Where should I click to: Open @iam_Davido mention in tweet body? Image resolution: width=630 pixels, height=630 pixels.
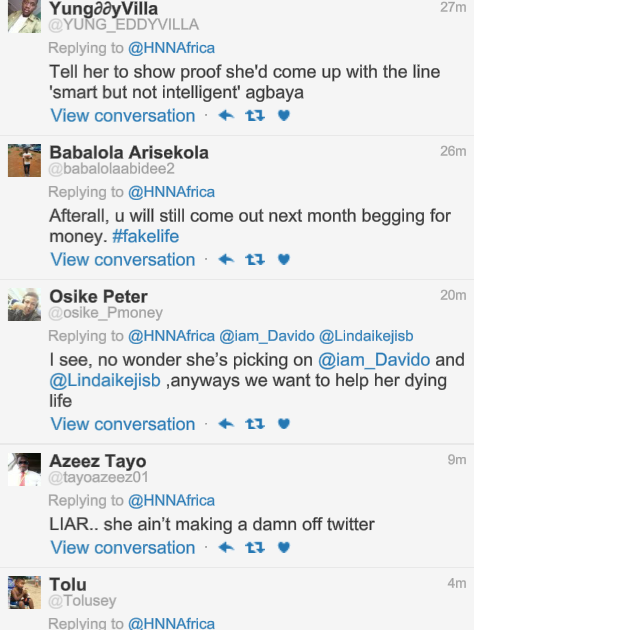374,360
